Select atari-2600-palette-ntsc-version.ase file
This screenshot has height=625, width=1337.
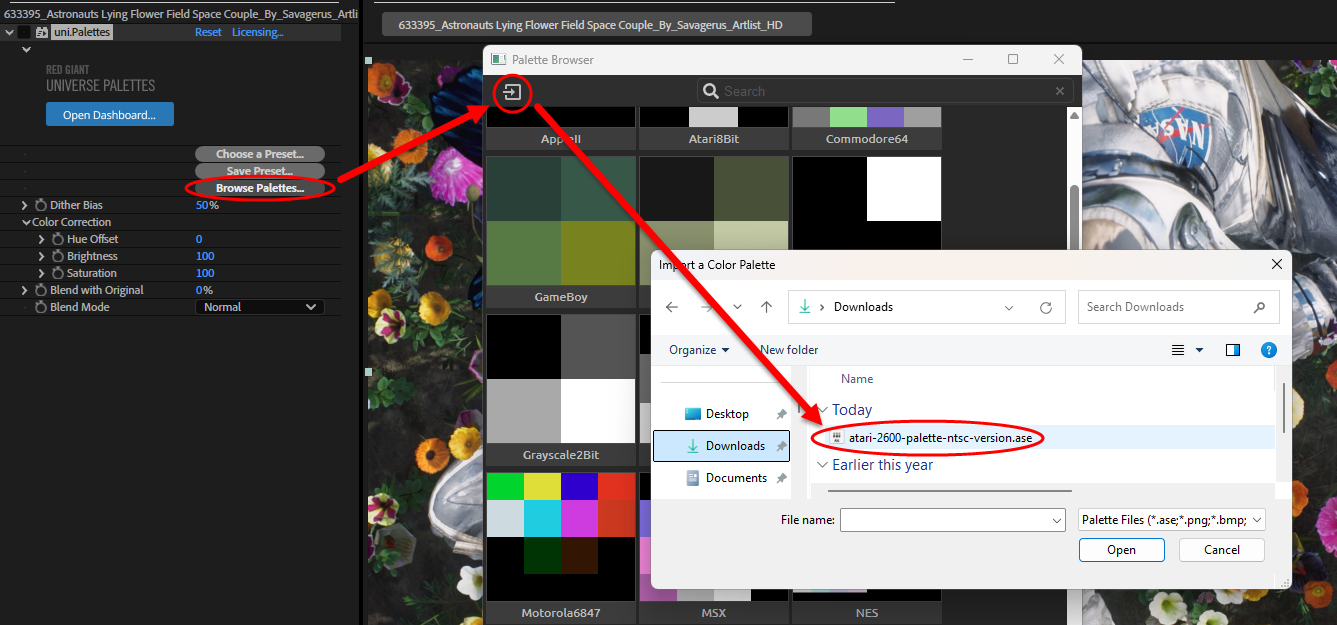tap(939, 438)
